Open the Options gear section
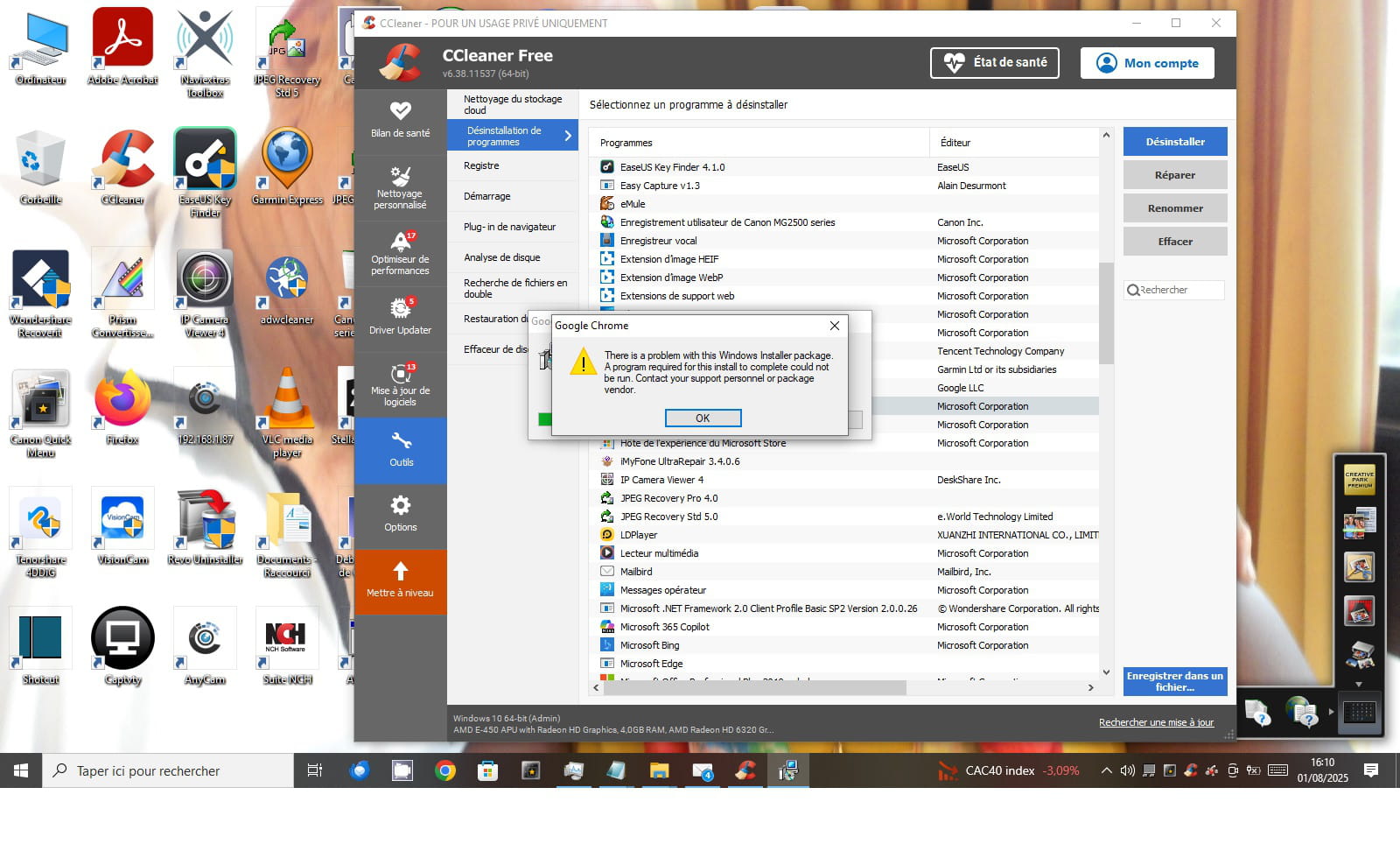This screenshot has width=1400, height=858. point(400,515)
